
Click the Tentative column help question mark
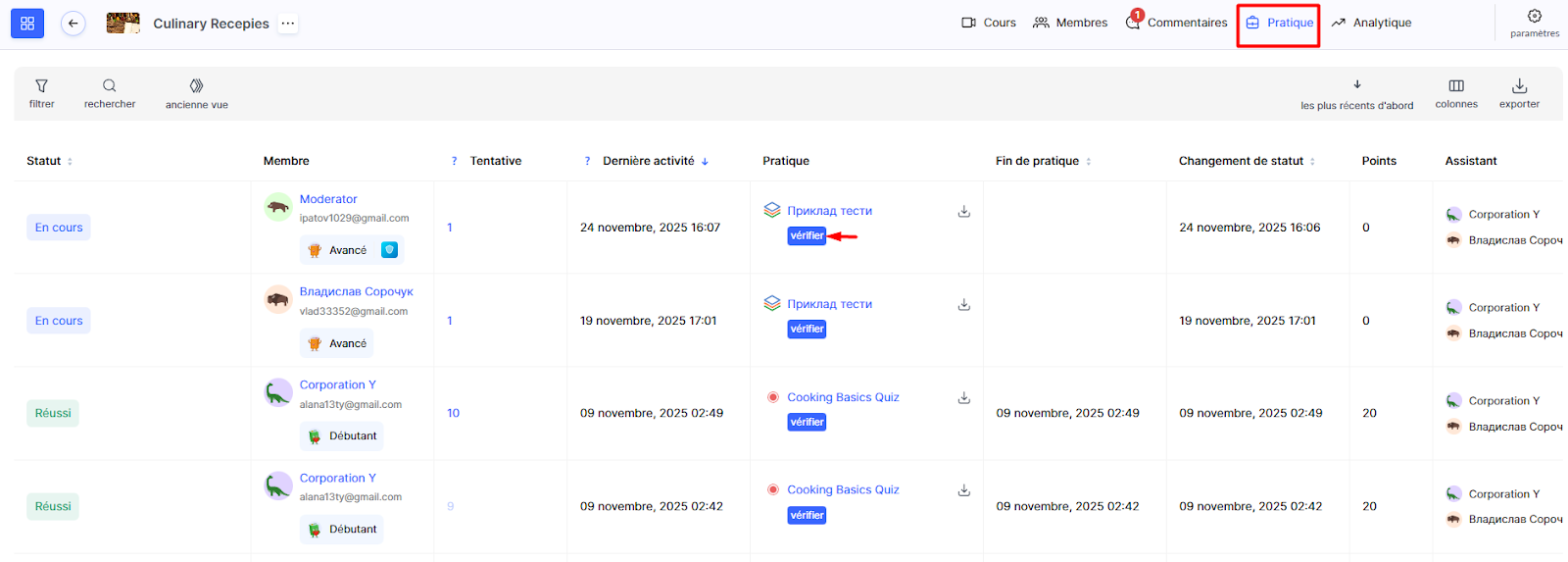point(454,161)
